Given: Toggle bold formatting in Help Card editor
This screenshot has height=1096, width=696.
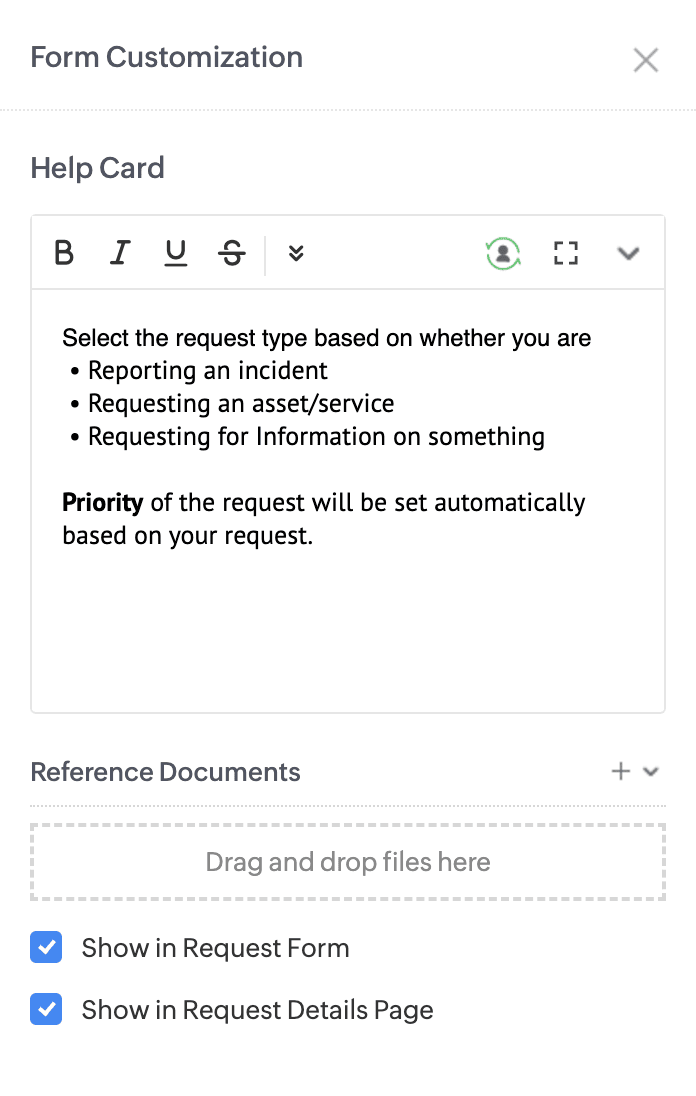Looking at the screenshot, I should coord(64,252).
